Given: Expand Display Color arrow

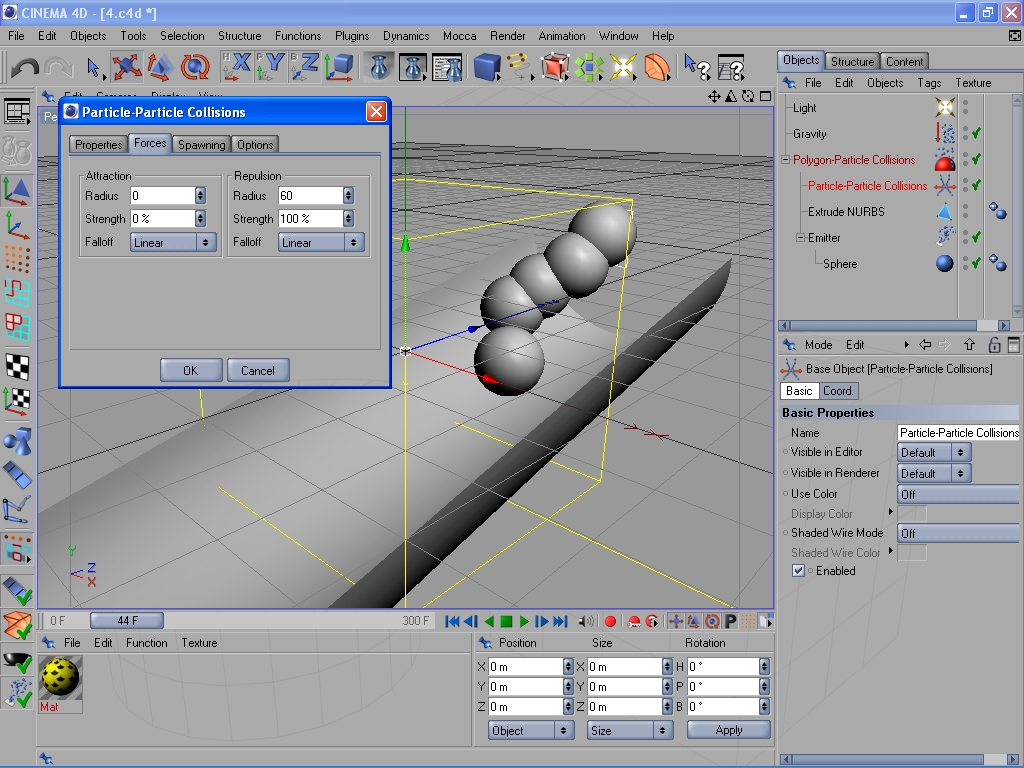Looking at the screenshot, I should pyautogui.click(x=891, y=511).
